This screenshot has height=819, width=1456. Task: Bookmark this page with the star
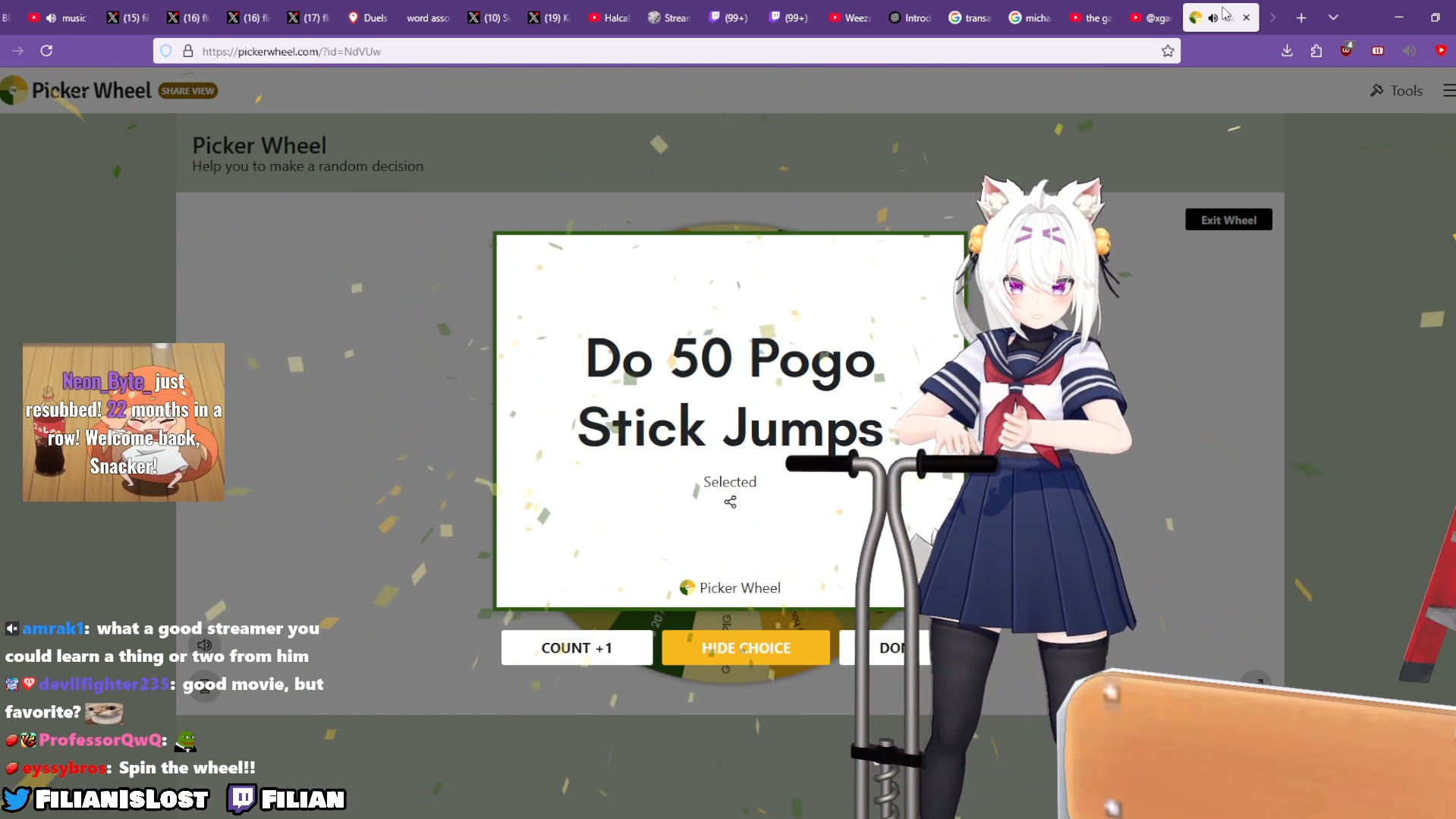[1168, 51]
